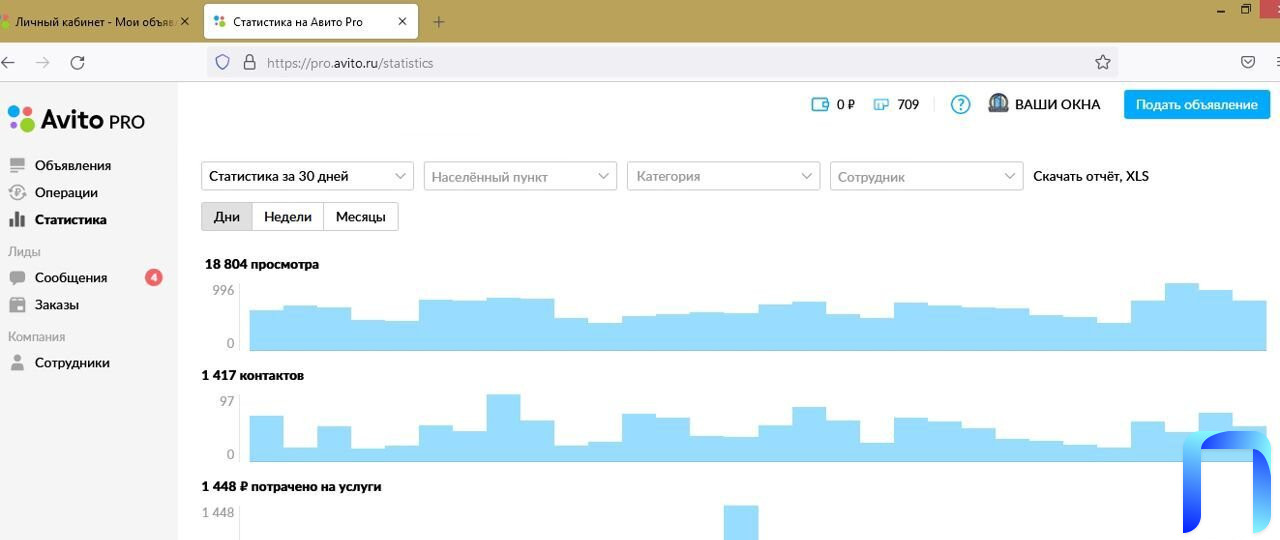The width and height of the screenshot is (1280, 540).
Task: Open the Pocket save icon
Action: point(1248,62)
